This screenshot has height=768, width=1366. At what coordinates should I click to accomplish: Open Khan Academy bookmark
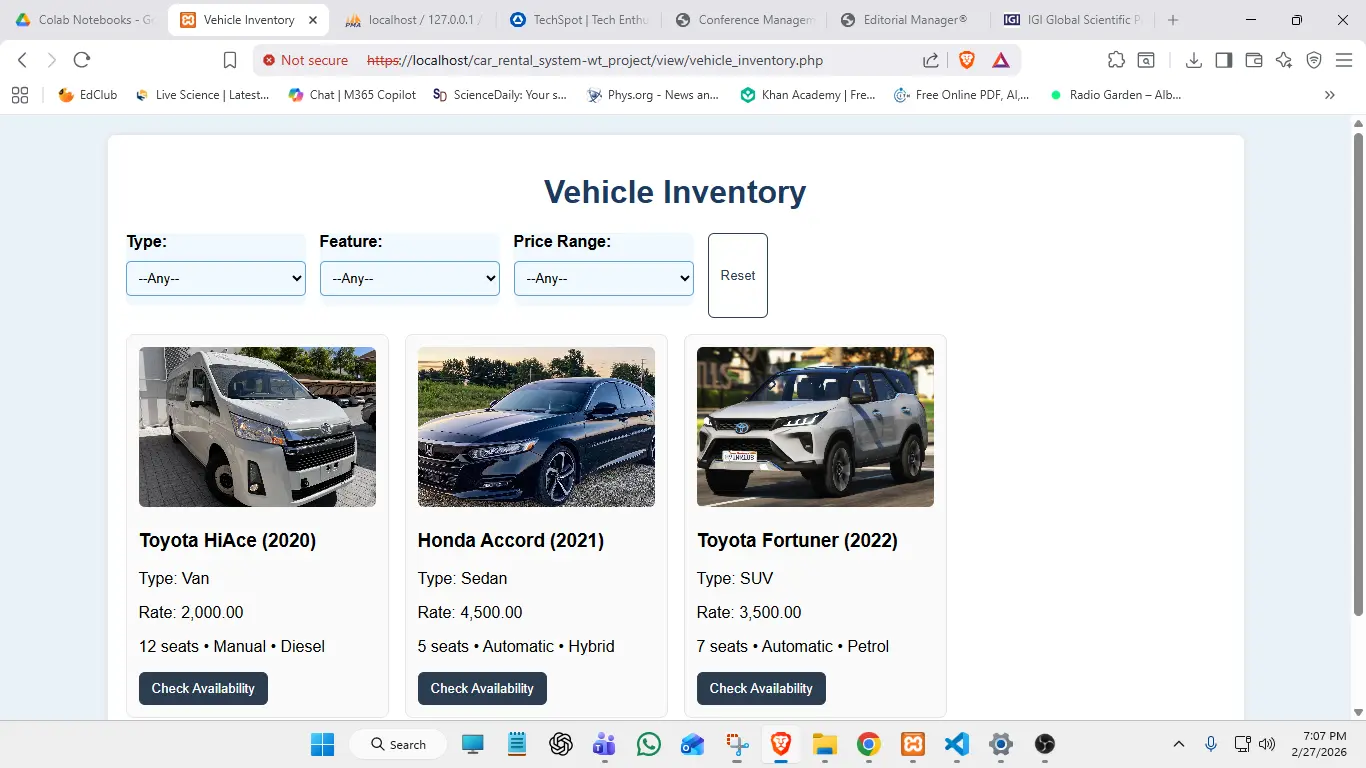pyautogui.click(x=808, y=95)
